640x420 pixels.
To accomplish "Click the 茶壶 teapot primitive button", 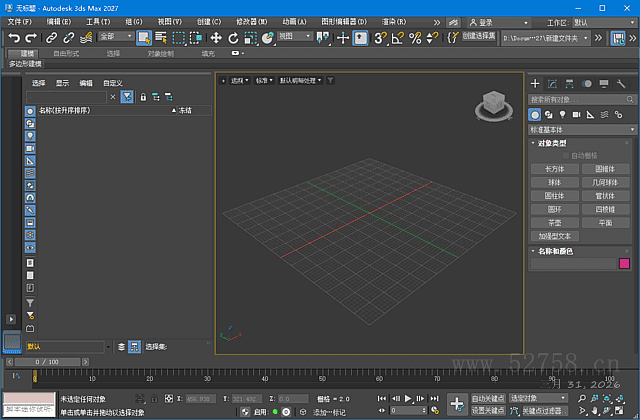I will pos(554,223).
